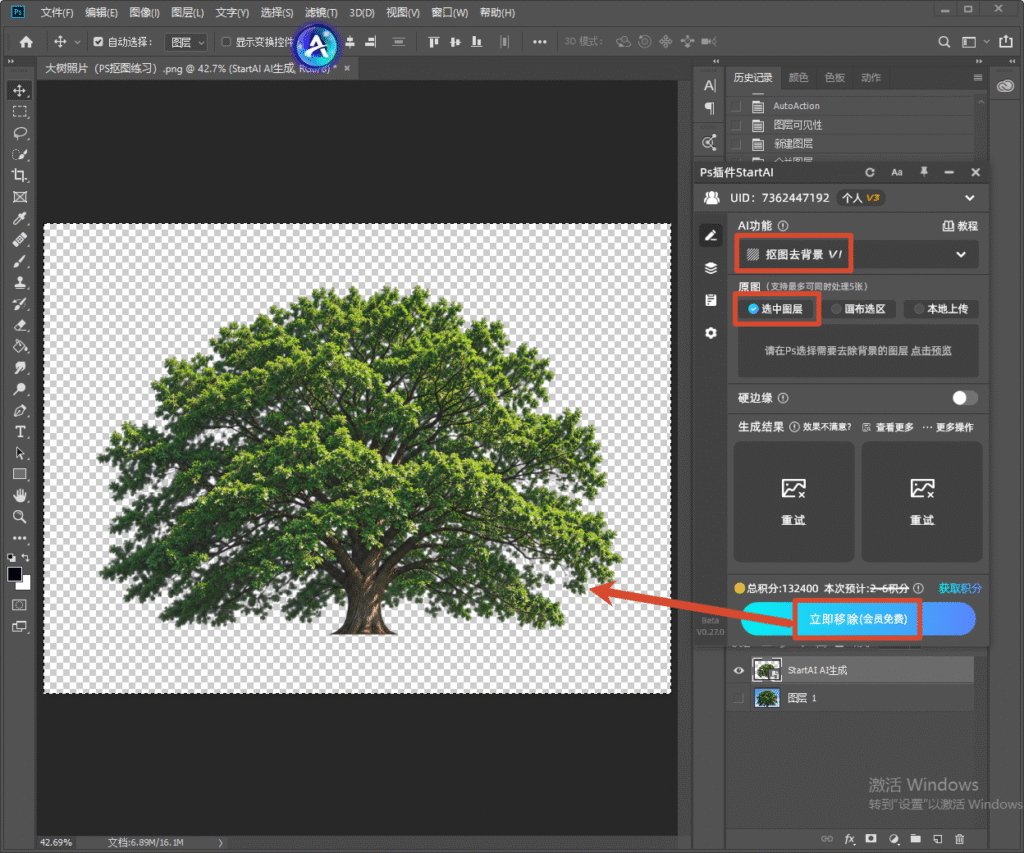1024x853 pixels.
Task: Expand the status bar info arrow
Action: click(220, 843)
